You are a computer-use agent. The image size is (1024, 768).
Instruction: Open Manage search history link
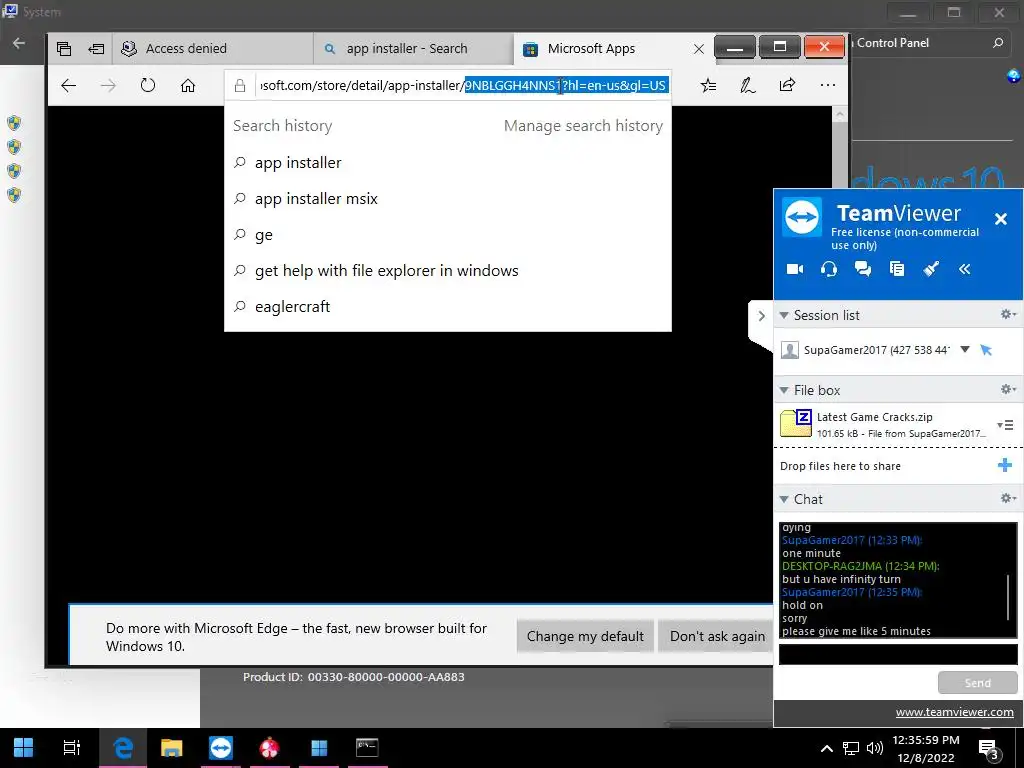pyautogui.click(x=583, y=125)
